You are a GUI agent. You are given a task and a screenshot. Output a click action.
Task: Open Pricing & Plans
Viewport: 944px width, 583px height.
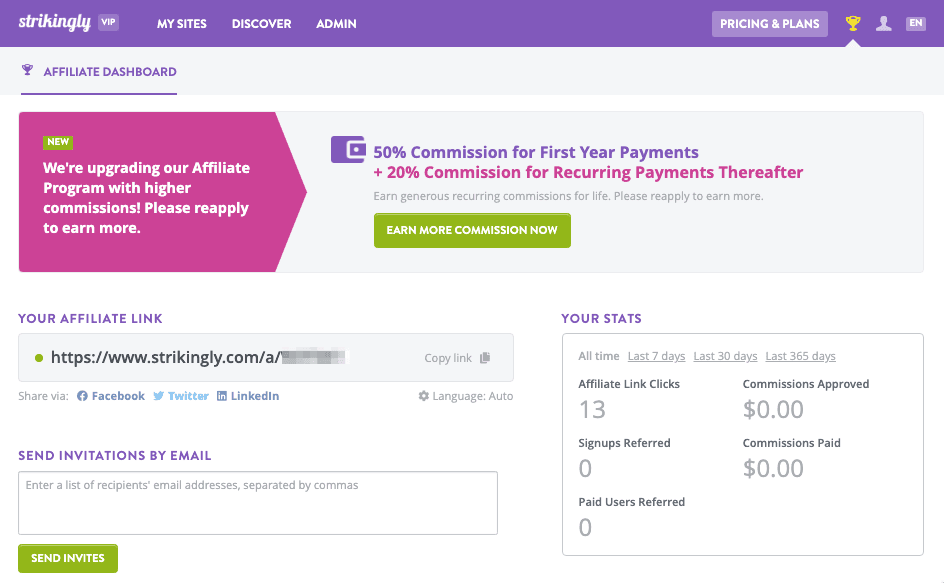[x=769, y=24]
